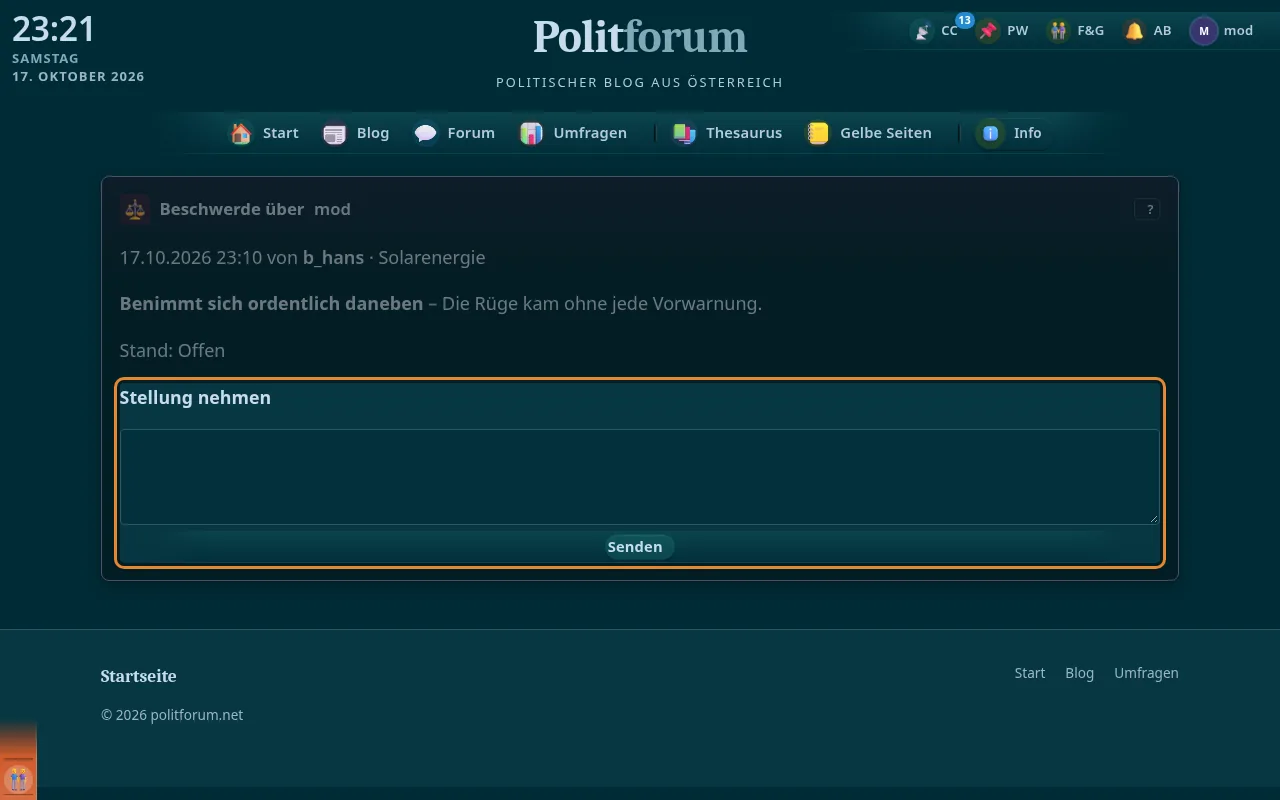Click the orange people icon at bottom-left
Screen dimensions: 1280x800
18,779
